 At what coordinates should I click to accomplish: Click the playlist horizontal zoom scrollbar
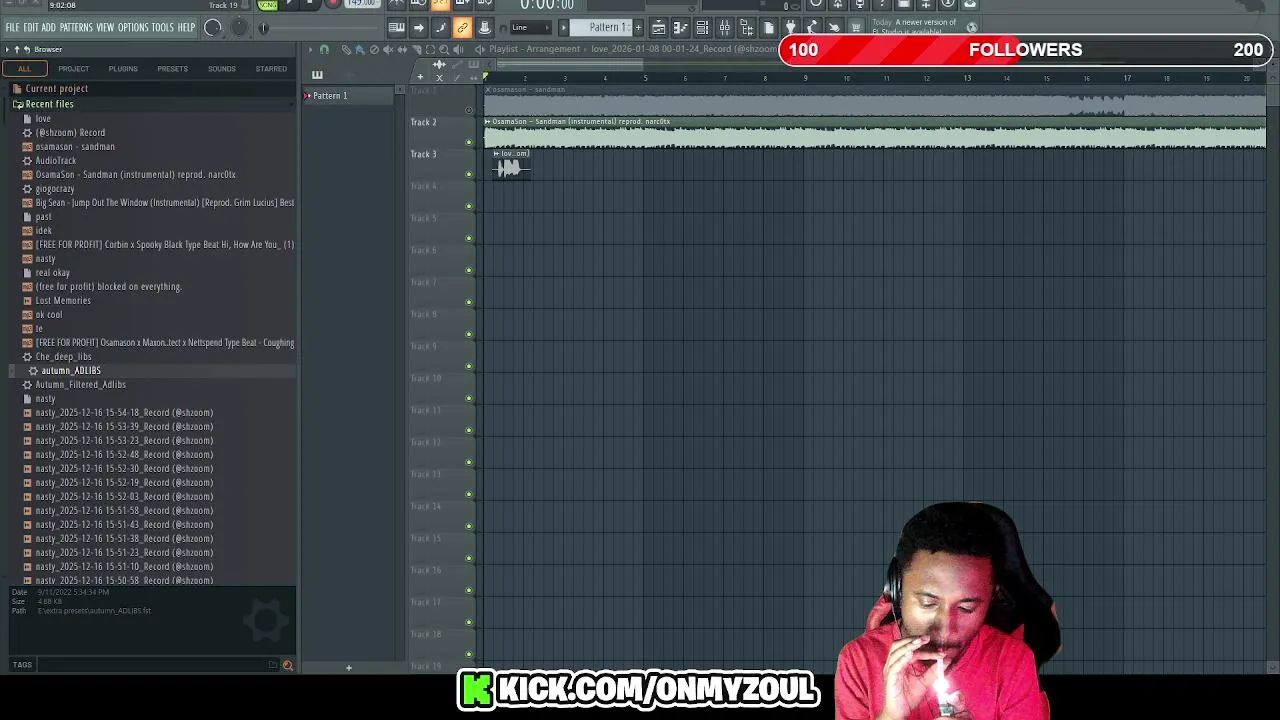tap(570, 64)
